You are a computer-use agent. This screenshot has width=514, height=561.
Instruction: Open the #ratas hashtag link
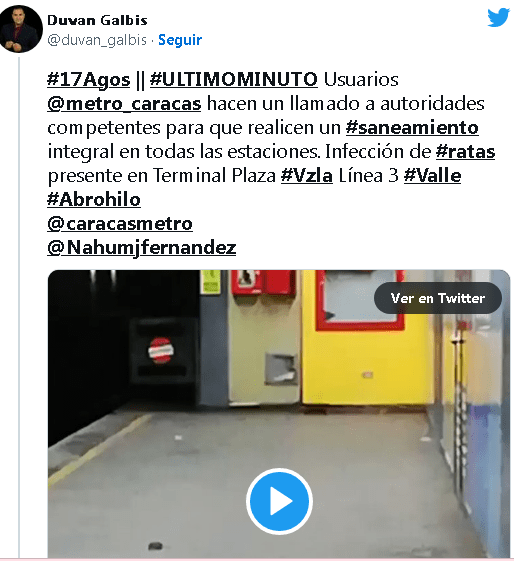[465, 151]
